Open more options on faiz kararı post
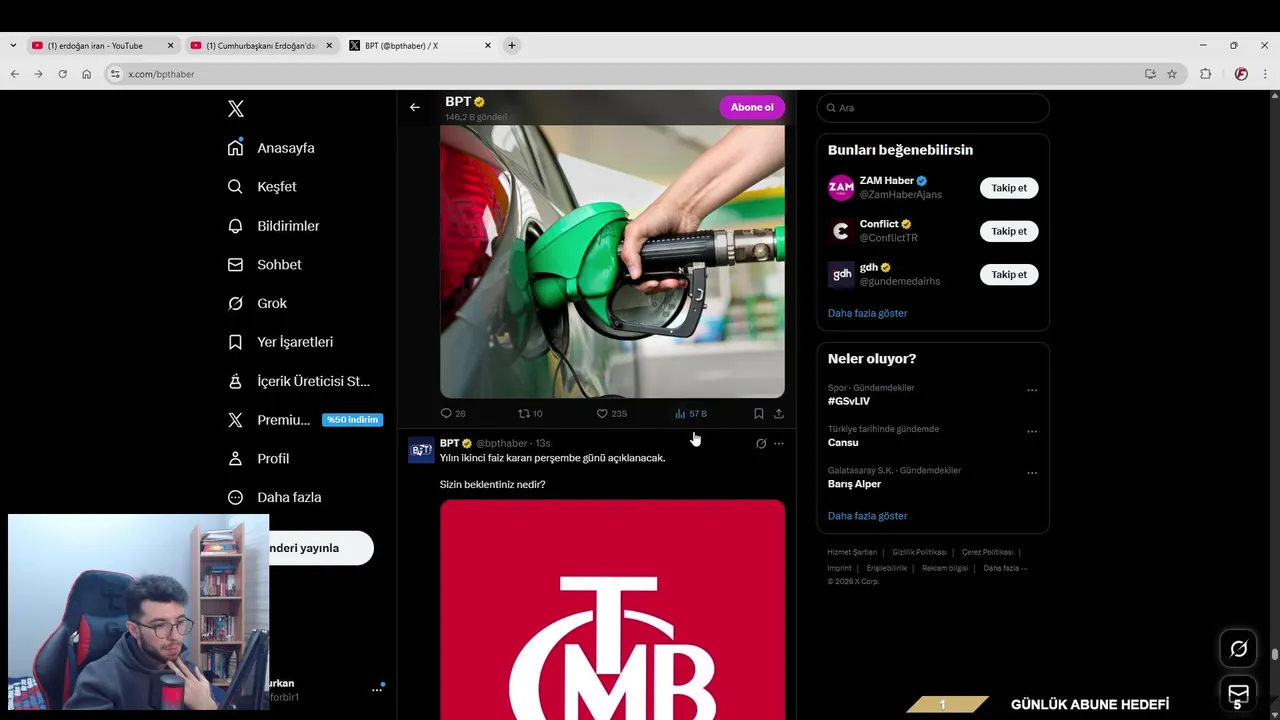The width and height of the screenshot is (1280, 720). 779,443
